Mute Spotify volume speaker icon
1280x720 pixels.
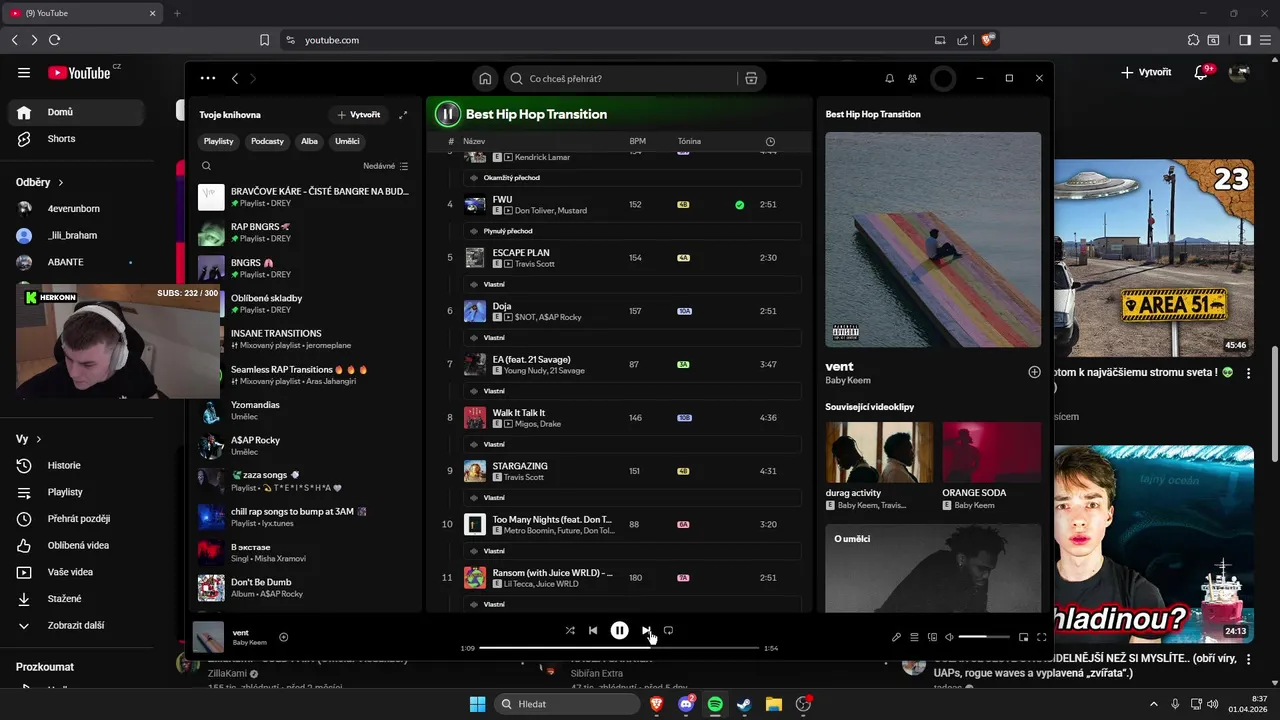click(x=949, y=637)
